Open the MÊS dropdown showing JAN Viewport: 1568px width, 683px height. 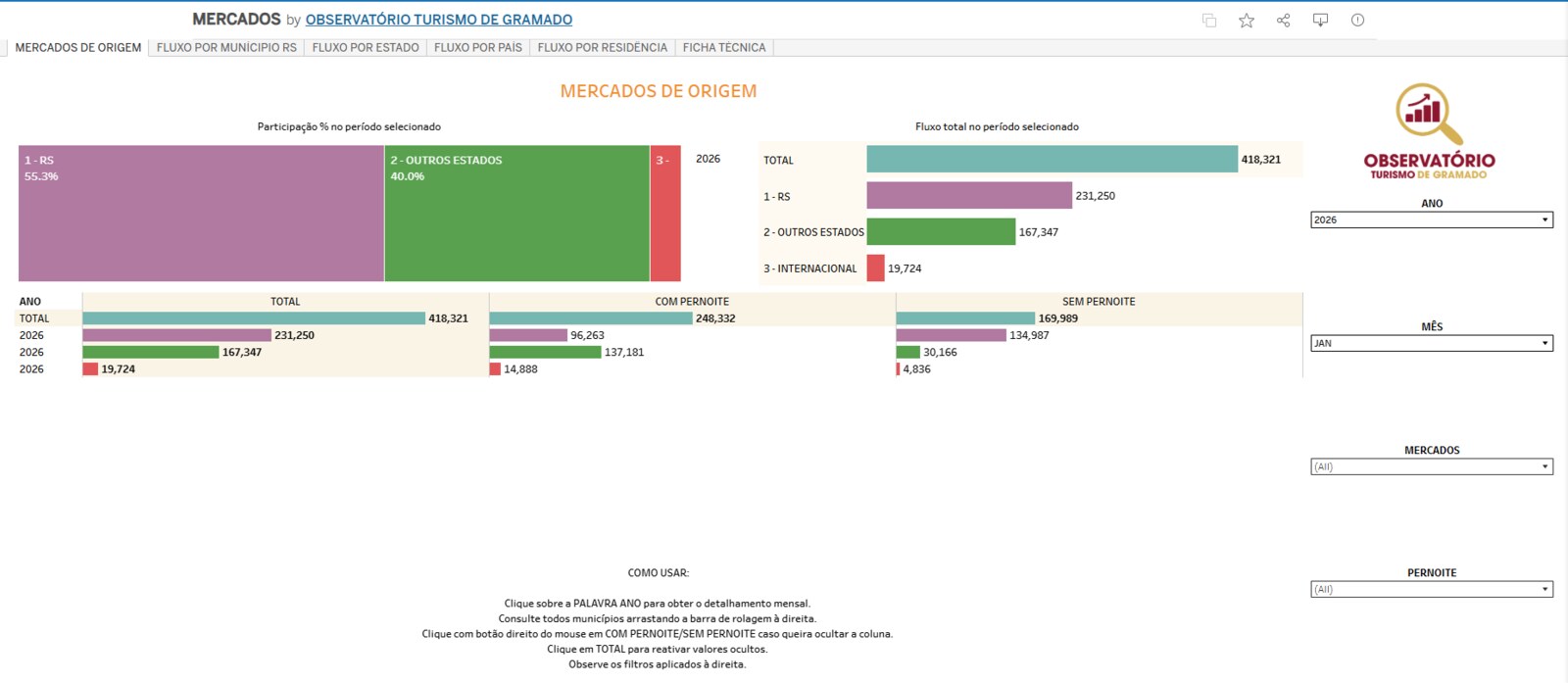1432,343
